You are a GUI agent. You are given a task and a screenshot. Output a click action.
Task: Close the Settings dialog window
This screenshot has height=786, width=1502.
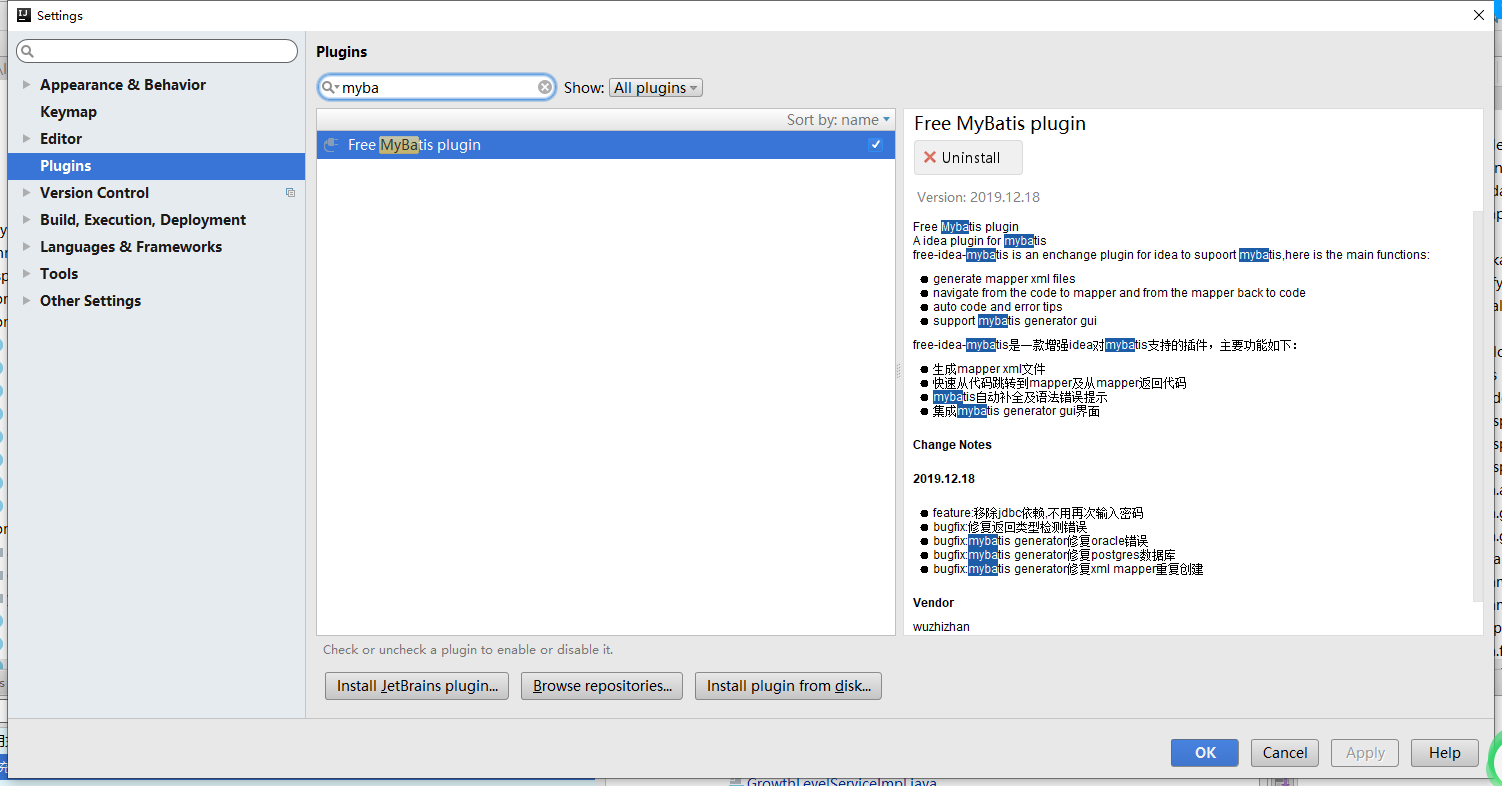pos(1479,15)
